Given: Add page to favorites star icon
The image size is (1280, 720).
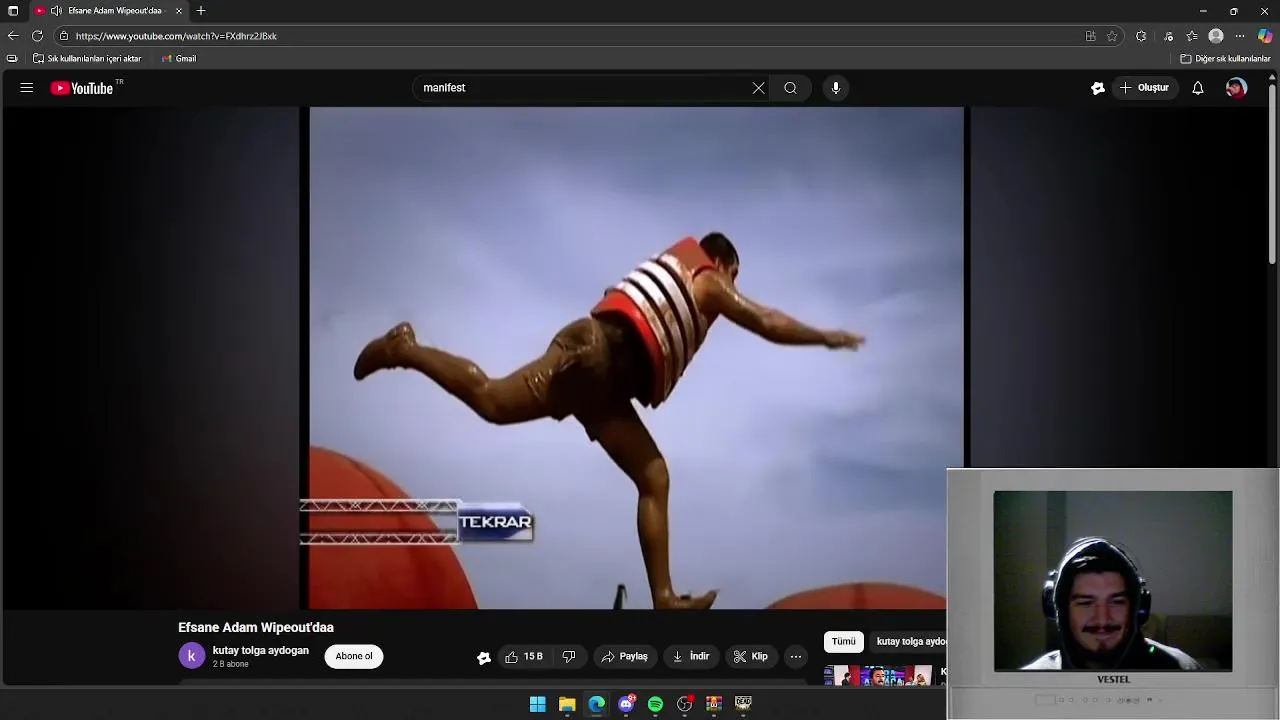Looking at the screenshot, I should [x=1112, y=36].
